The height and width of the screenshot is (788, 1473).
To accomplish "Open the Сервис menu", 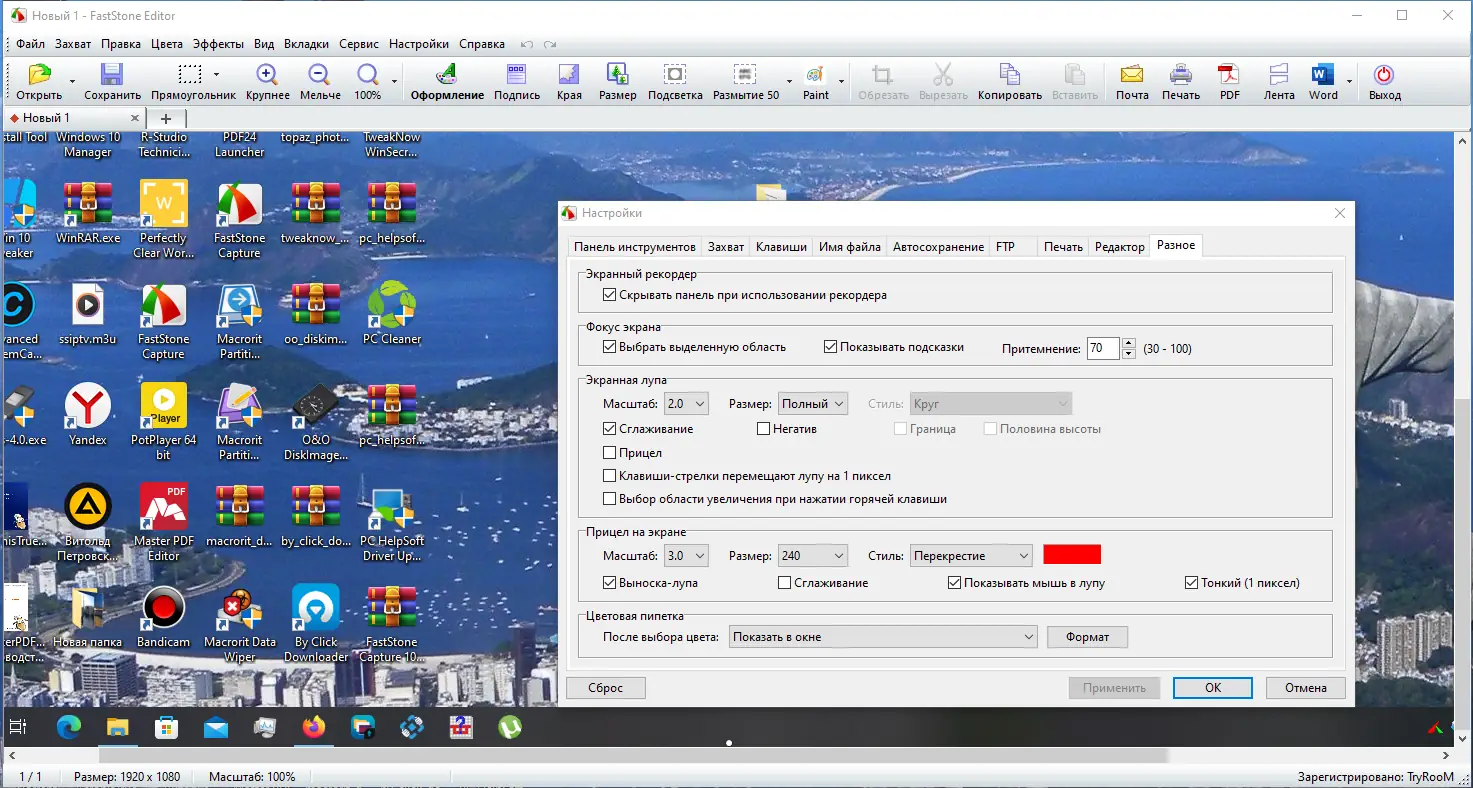I will (359, 44).
